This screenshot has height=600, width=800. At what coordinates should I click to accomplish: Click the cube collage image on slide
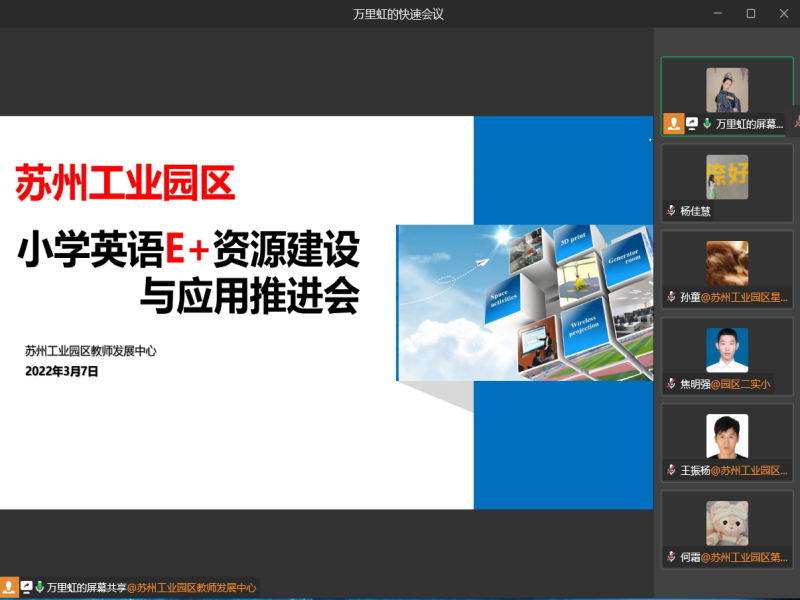click(525, 303)
